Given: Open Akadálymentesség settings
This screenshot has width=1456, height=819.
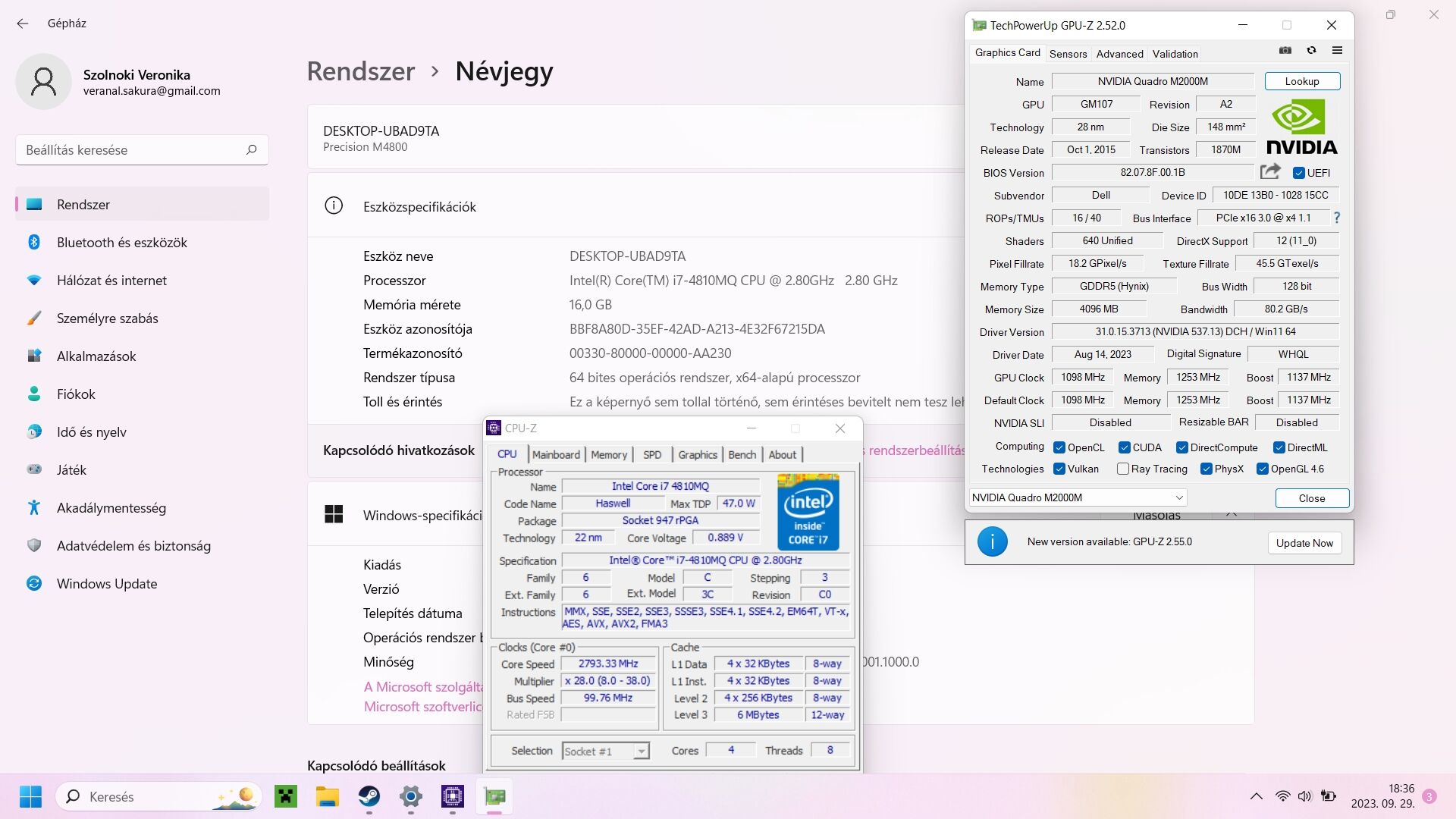Looking at the screenshot, I should pos(142,508).
